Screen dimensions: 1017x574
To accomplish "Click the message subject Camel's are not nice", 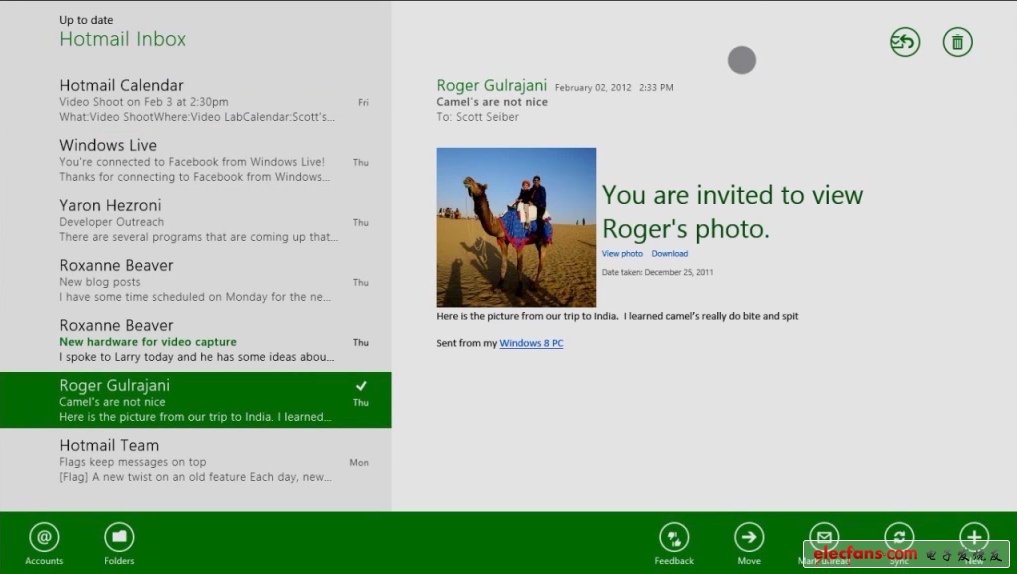I will tap(492, 102).
